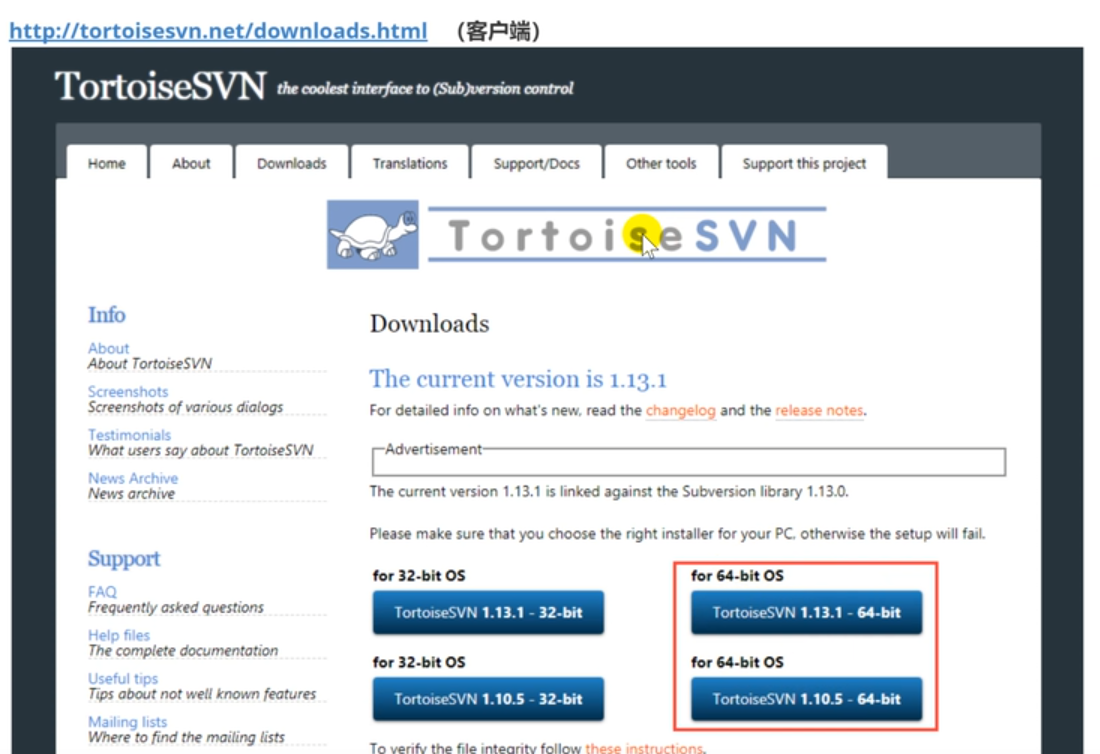Click the TortoiseSVN banner wordmark

click(x=626, y=235)
